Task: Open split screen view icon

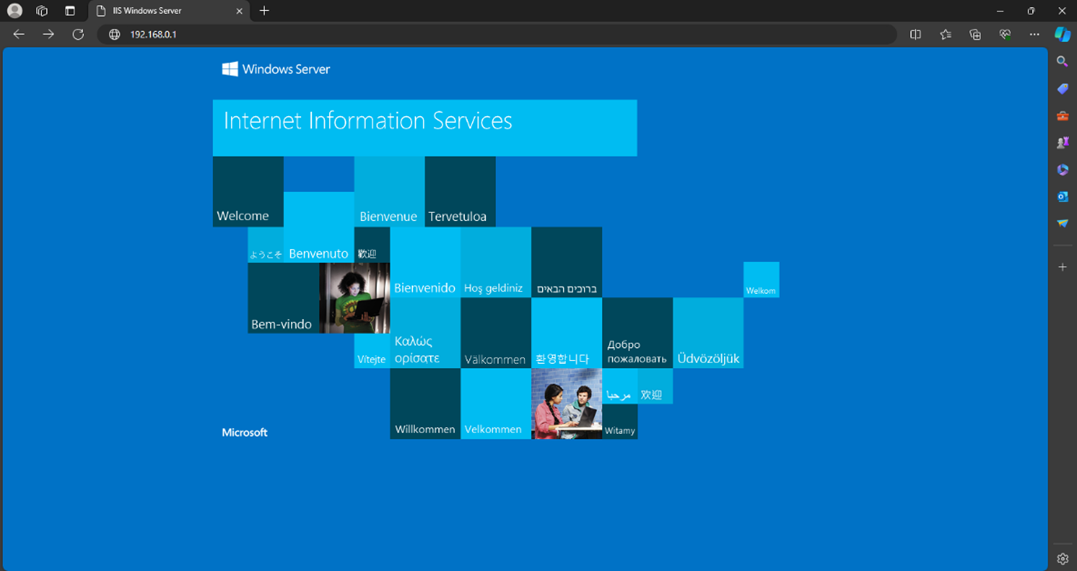Action: (916, 34)
